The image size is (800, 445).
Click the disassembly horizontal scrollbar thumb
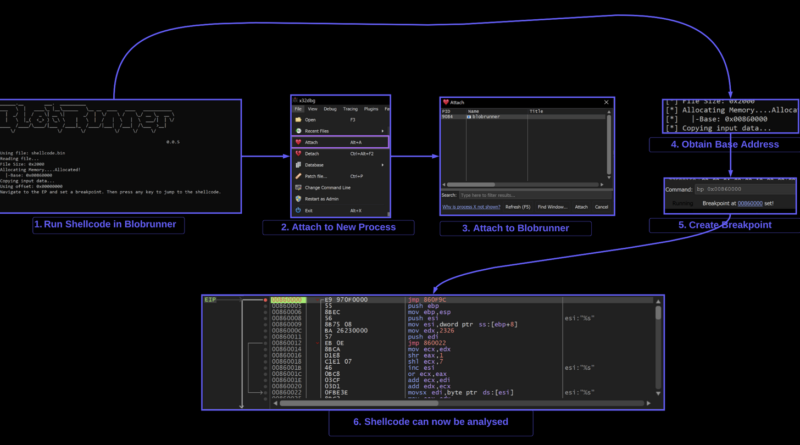[359, 403]
